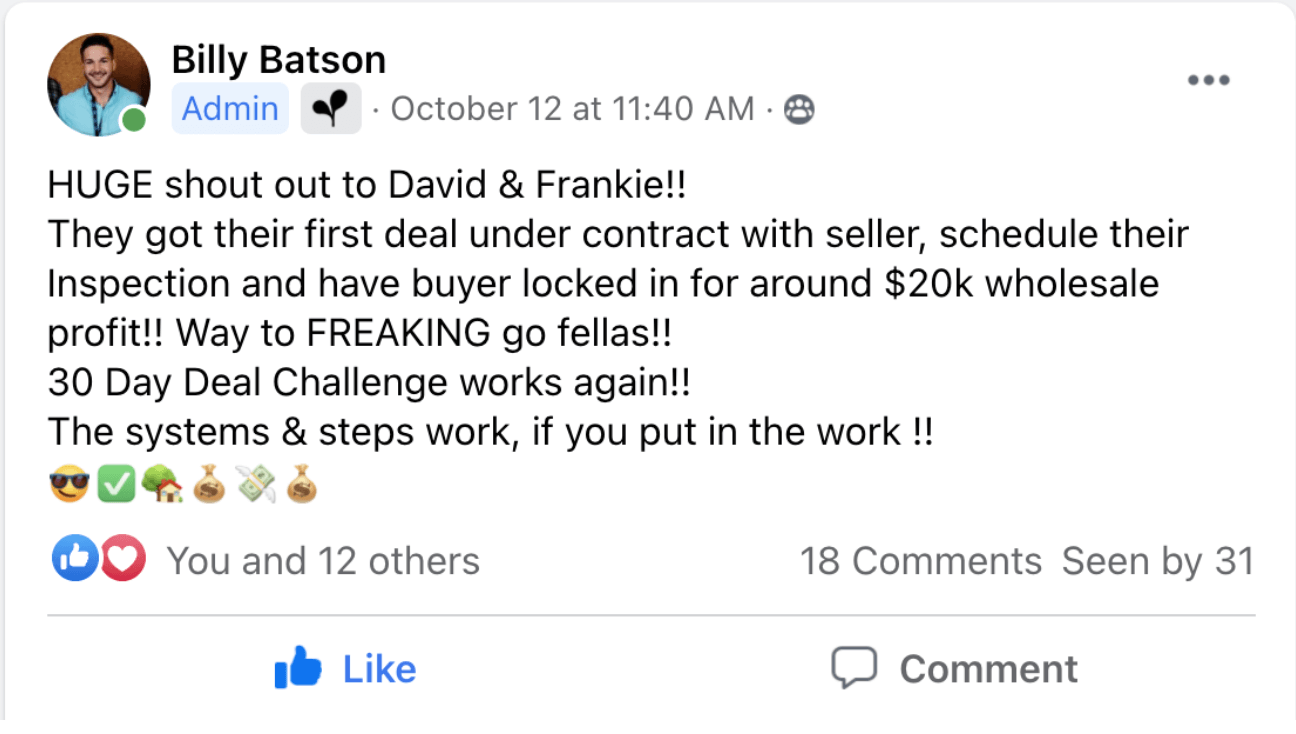The height and width of the screenshot is (734, 1296).
Task: Open the three-dot post options menu
Action: tap(1208, 80)
